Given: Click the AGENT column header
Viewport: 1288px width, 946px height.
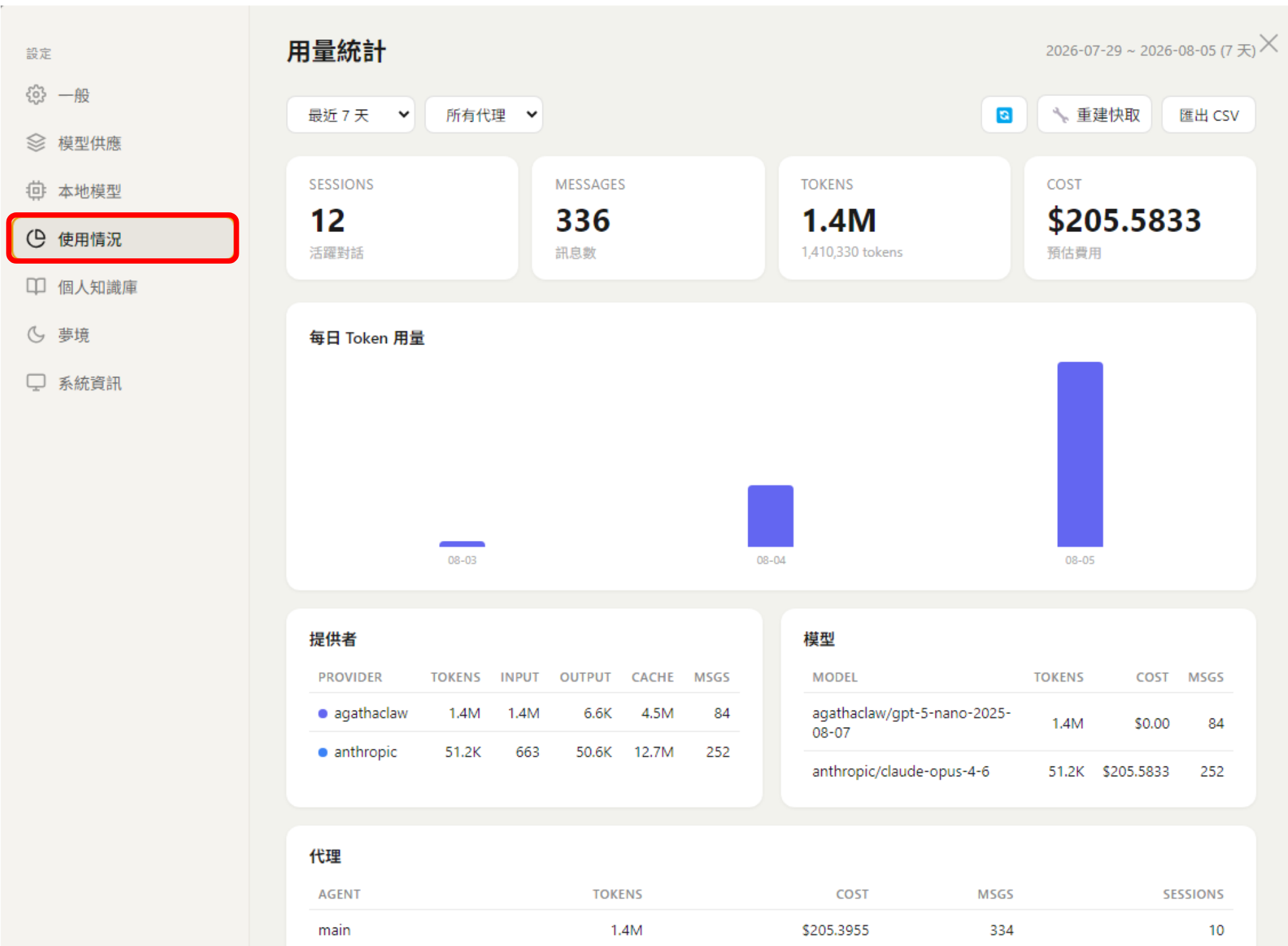Looking at the screenshot, I should tap(339, 894).
